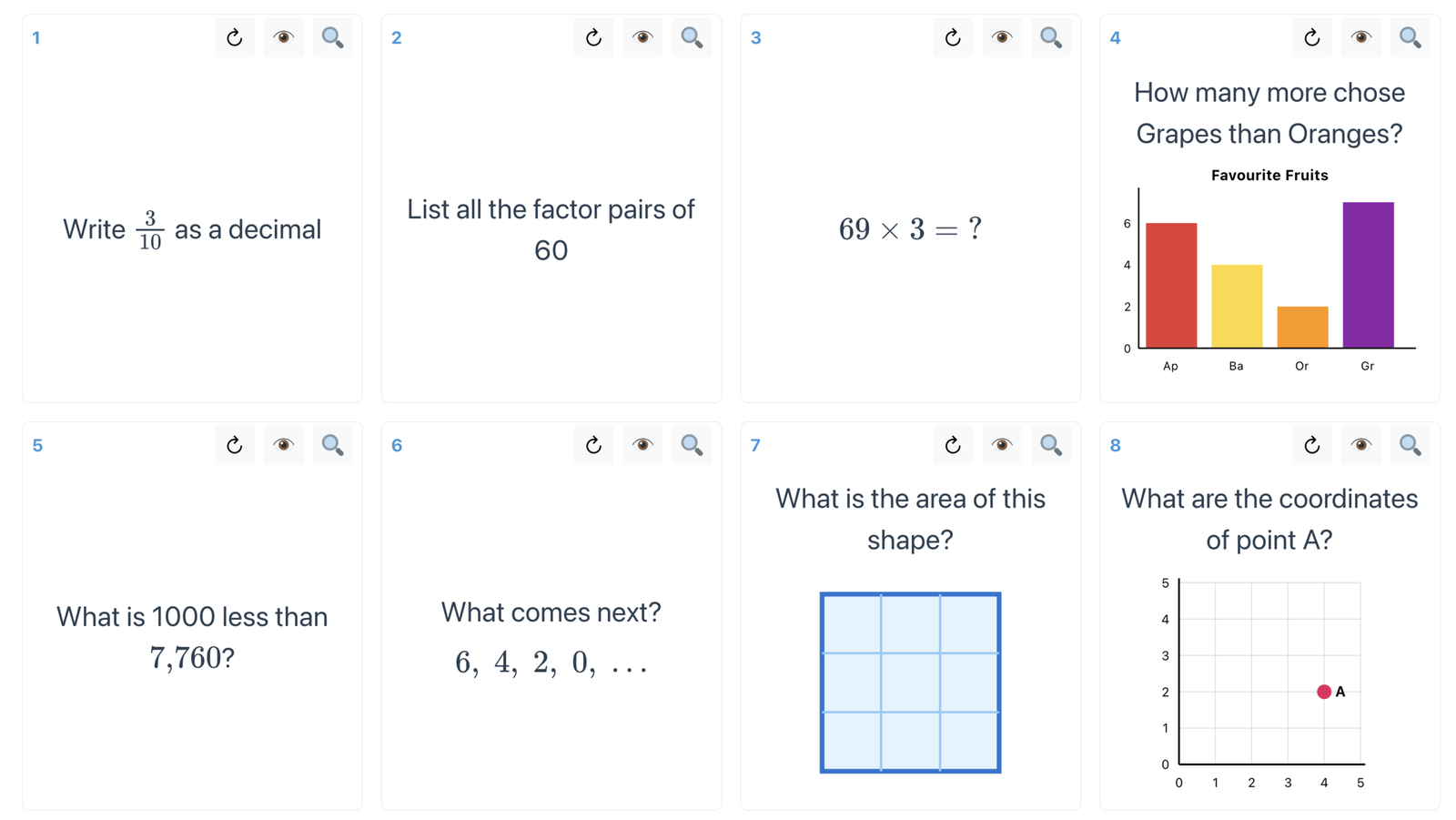Reveal the answer for point A coordinates

(1360, 445)
